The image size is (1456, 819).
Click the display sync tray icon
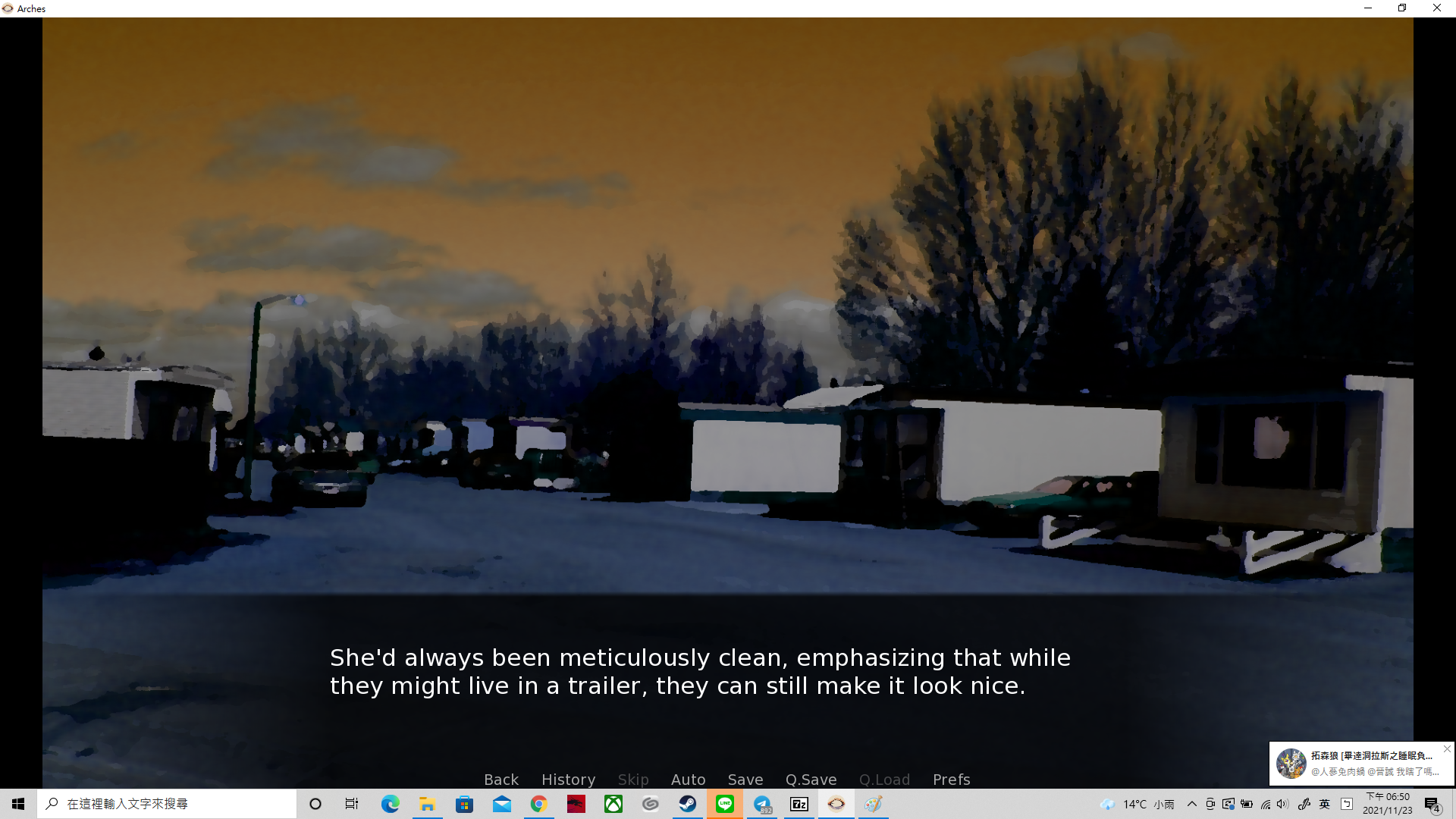coord(1228,804)
